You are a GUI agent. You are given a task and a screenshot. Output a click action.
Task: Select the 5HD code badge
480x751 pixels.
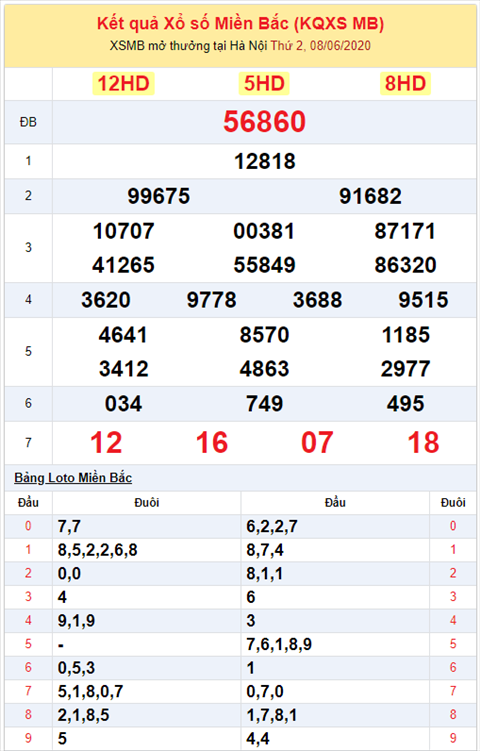(264, 83)
